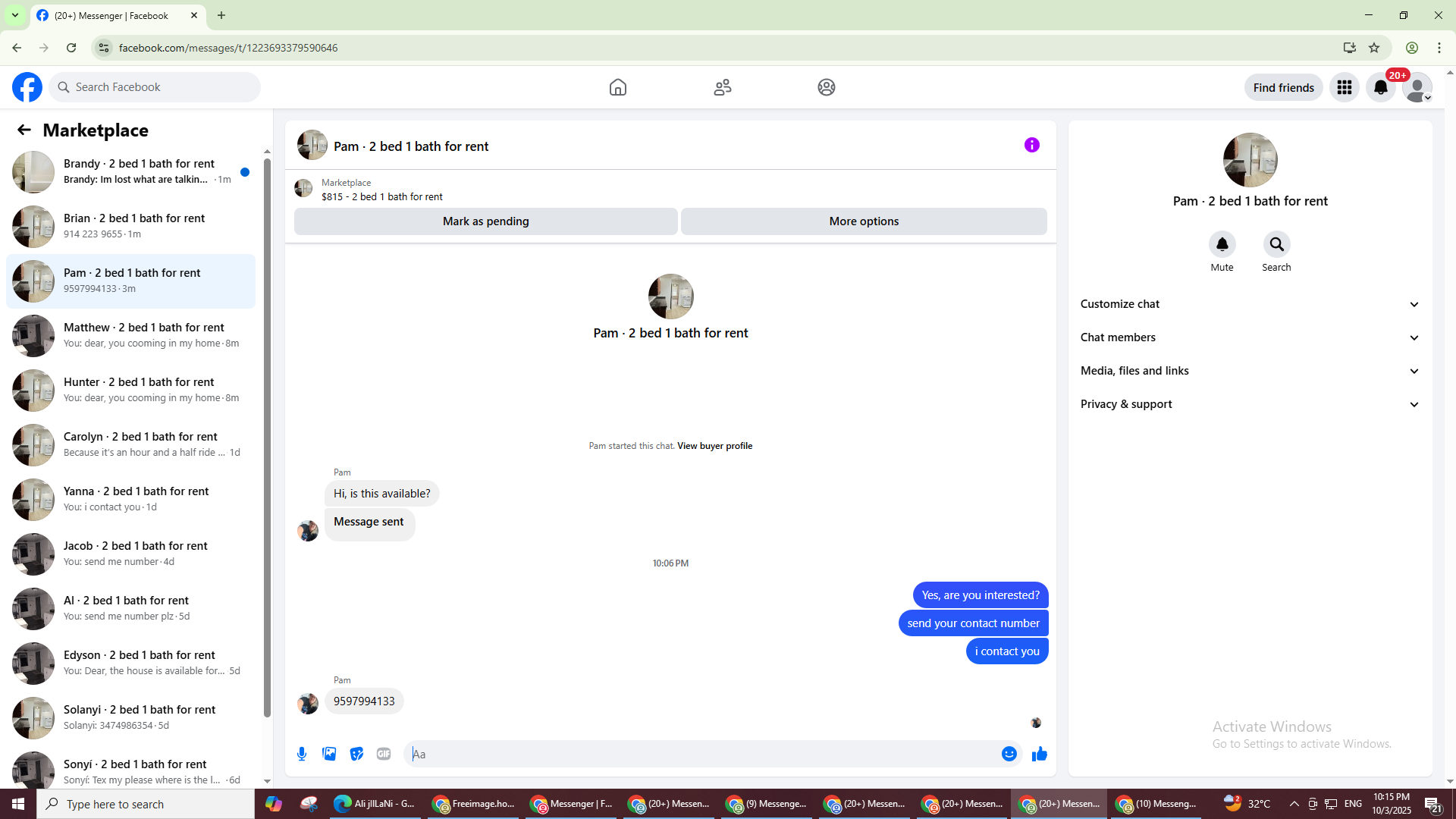Open the Brandy conversation
The image size is (1456, 819).
click(x=130, y=171)
